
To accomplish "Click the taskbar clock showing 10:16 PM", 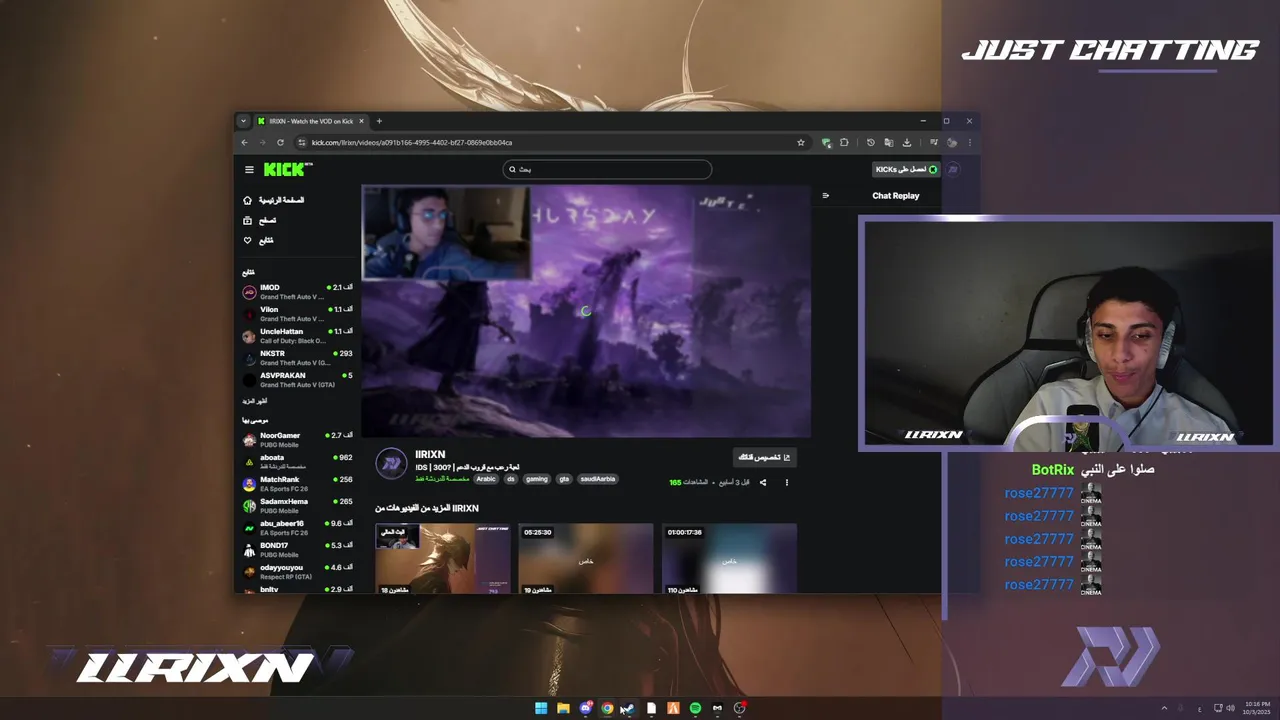I will pos(1258,708).
